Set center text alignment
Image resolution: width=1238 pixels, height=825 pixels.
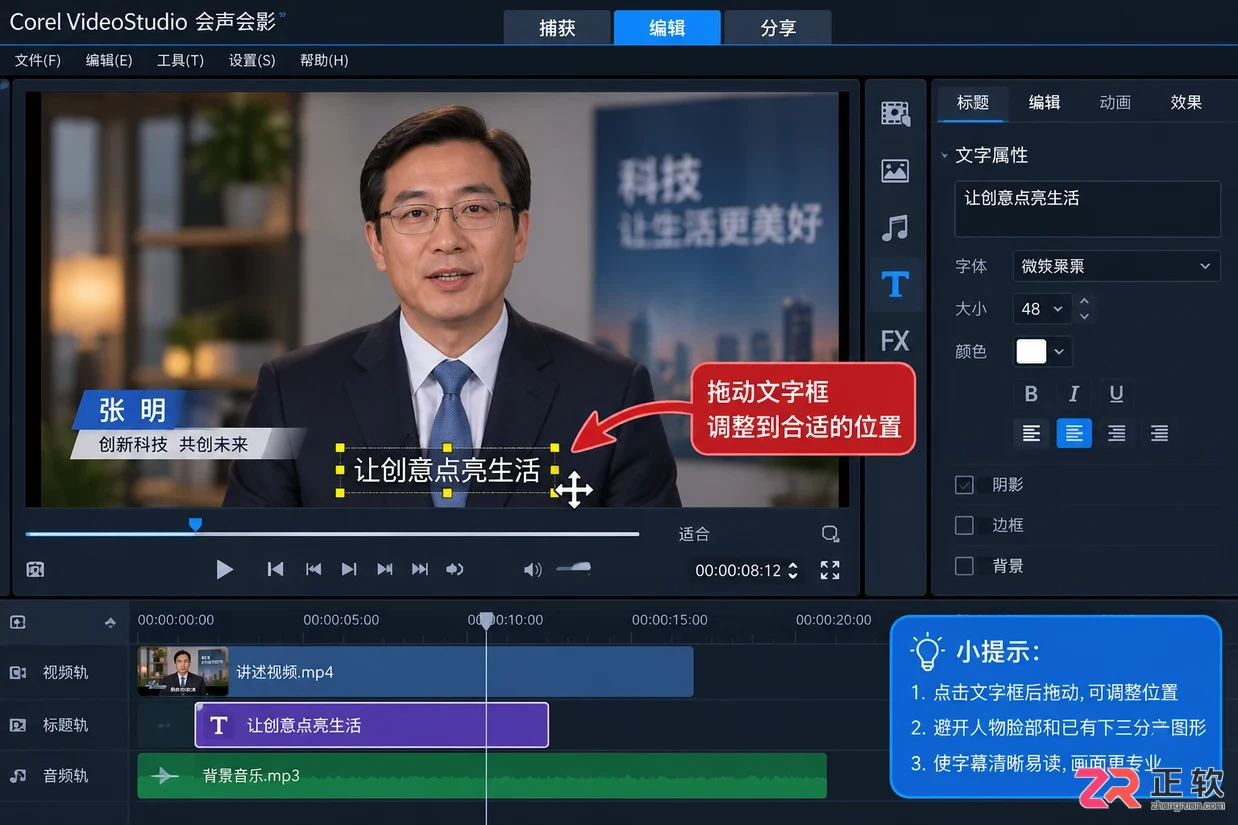pos(1074,433)
